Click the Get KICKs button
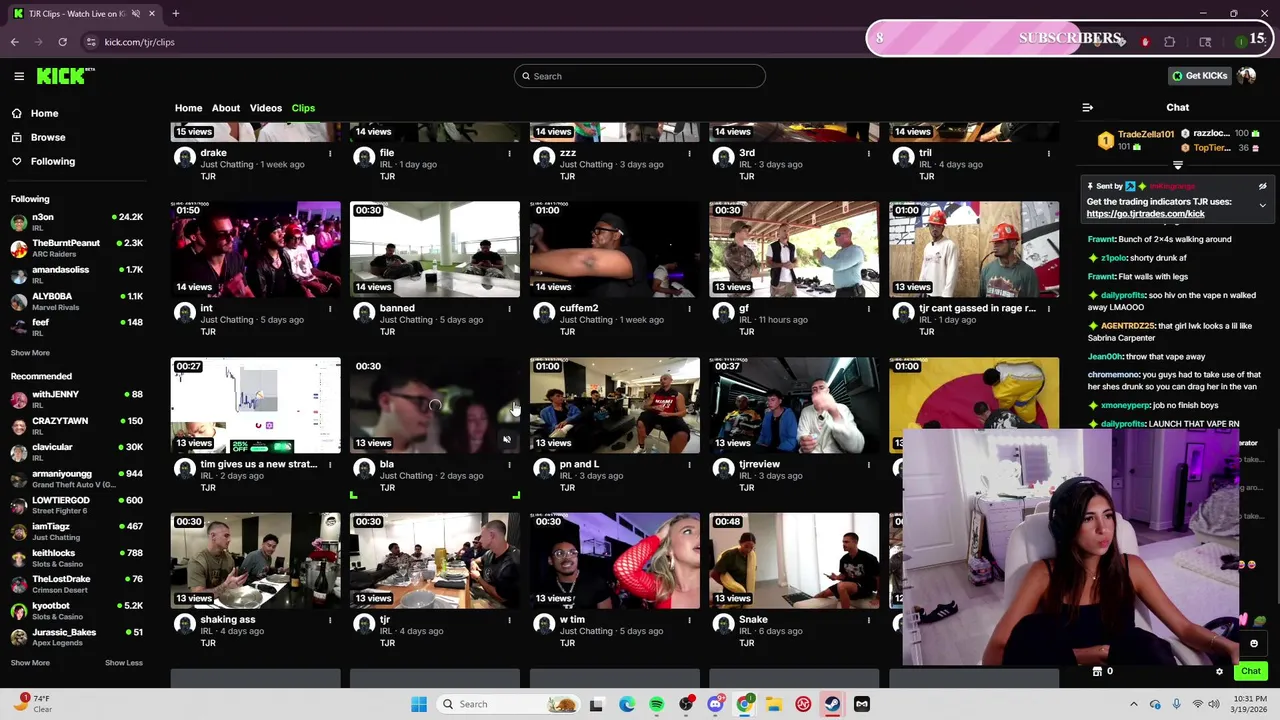This screenshot has width=1280, height=720. [x=1199, y=76]
